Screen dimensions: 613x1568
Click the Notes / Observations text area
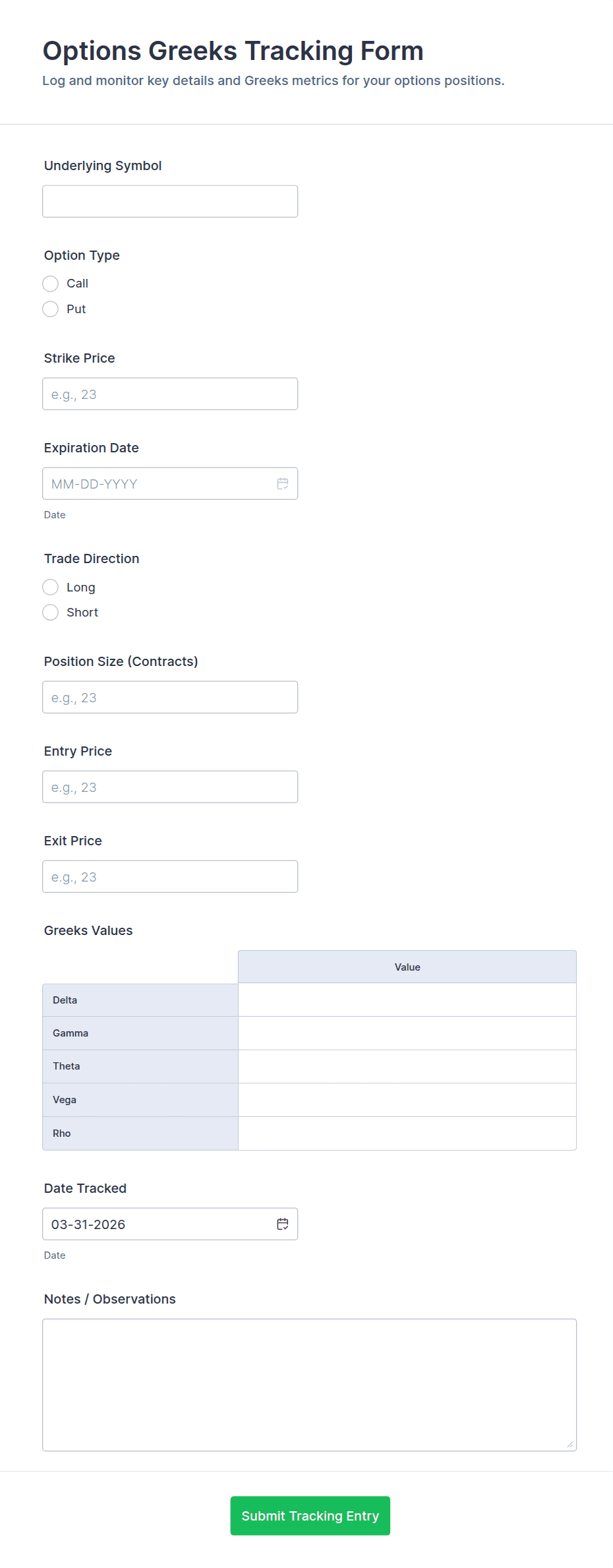point(309,1385)
